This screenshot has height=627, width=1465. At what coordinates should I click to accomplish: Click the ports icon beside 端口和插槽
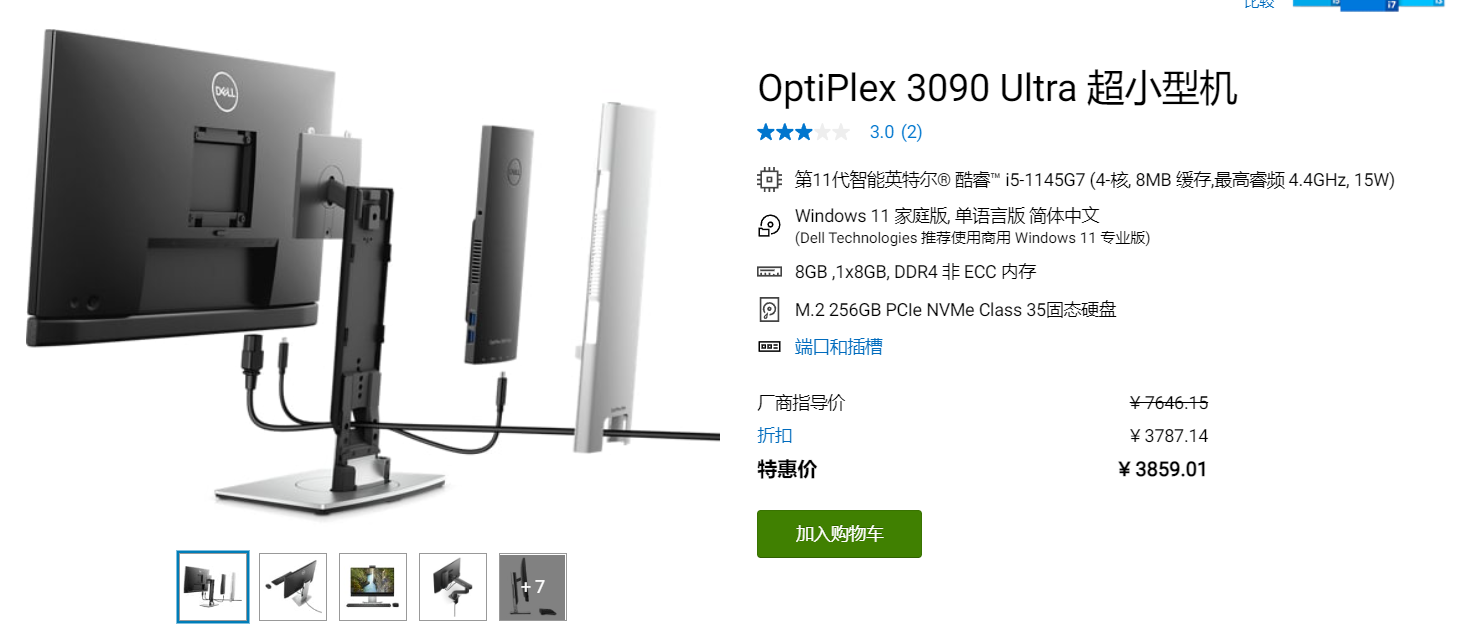tap(769, 347)
